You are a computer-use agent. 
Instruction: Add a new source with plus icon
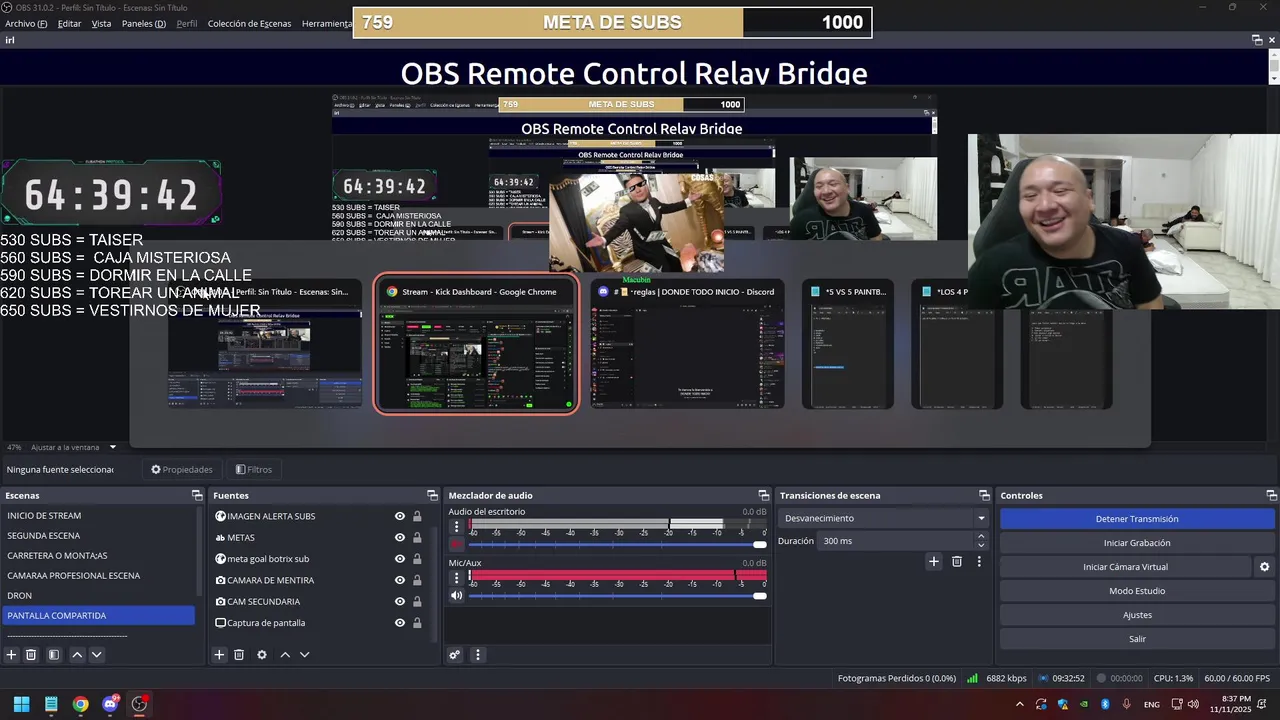[x=219, y=655]
